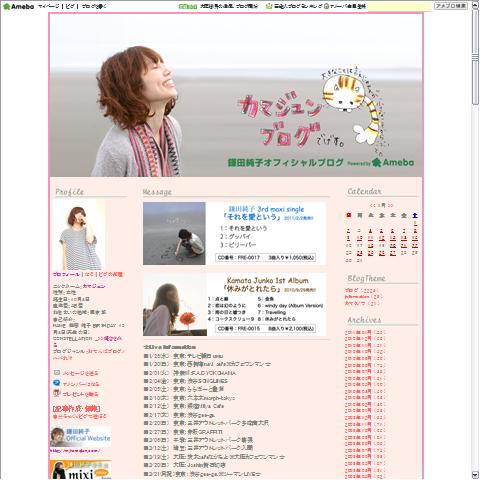This screenshot has width=480, height=480.
Task: Click the page scrollbar down arrow
Action: pyautogui.click(x=475, y=475)
